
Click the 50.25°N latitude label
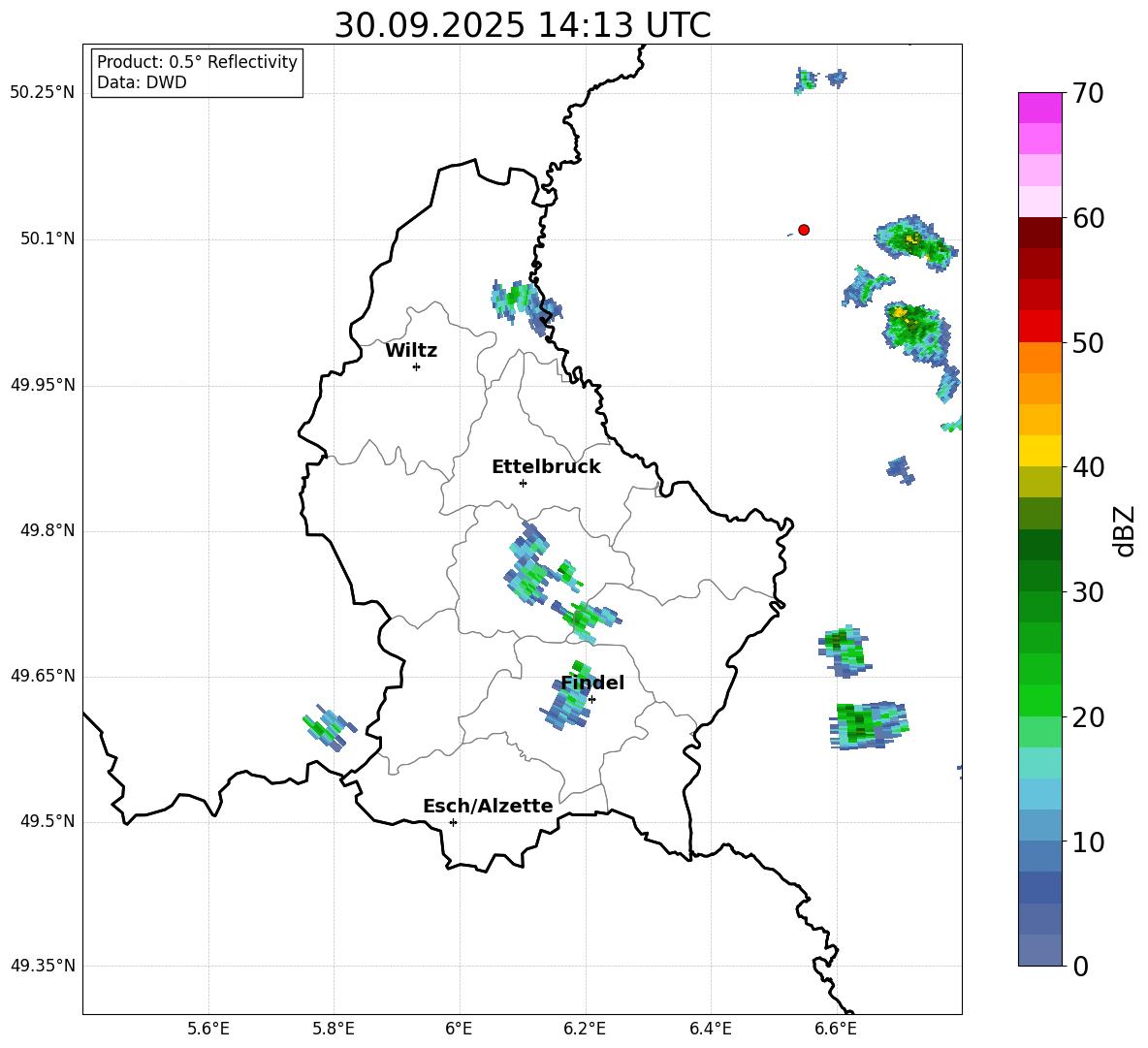point(43,93)
